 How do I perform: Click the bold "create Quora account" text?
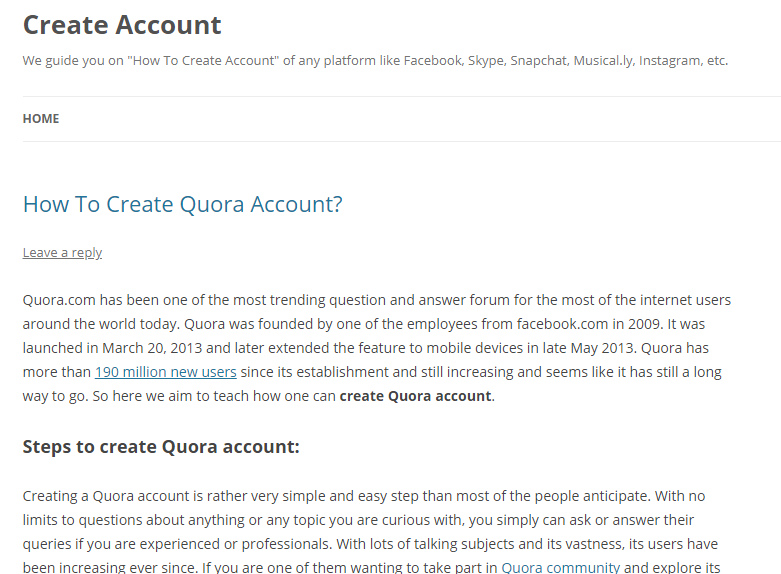[x=415, y=396]
